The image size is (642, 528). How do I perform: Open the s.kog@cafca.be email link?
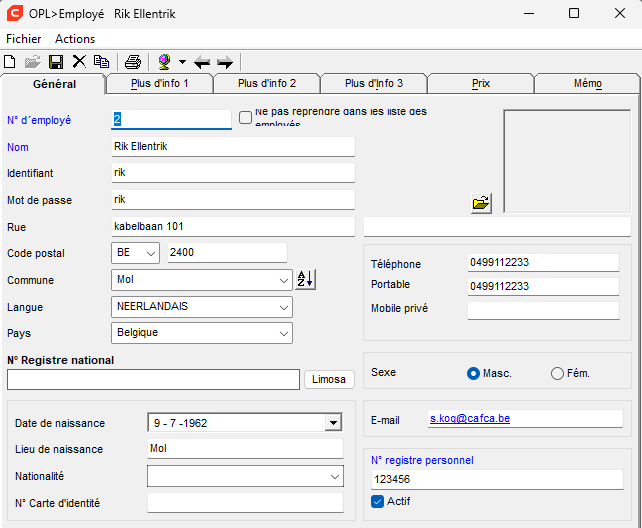[470, 418]
